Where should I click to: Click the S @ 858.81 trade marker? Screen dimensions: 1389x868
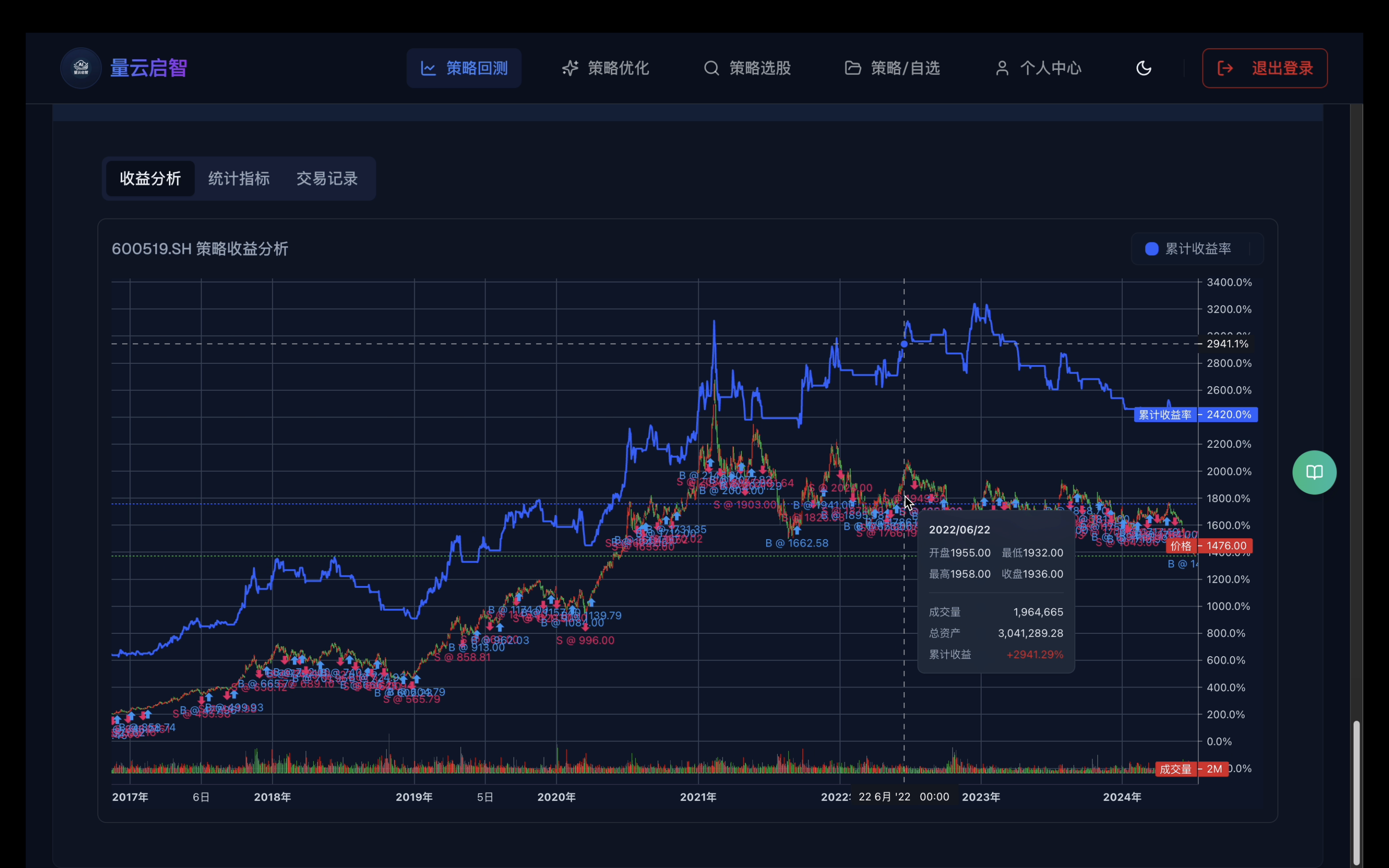[x=462, y=657]
